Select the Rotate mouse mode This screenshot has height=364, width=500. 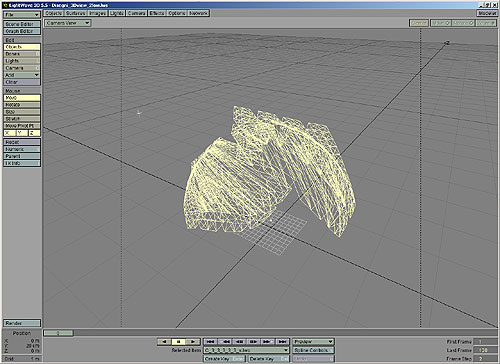pos(22,105)
